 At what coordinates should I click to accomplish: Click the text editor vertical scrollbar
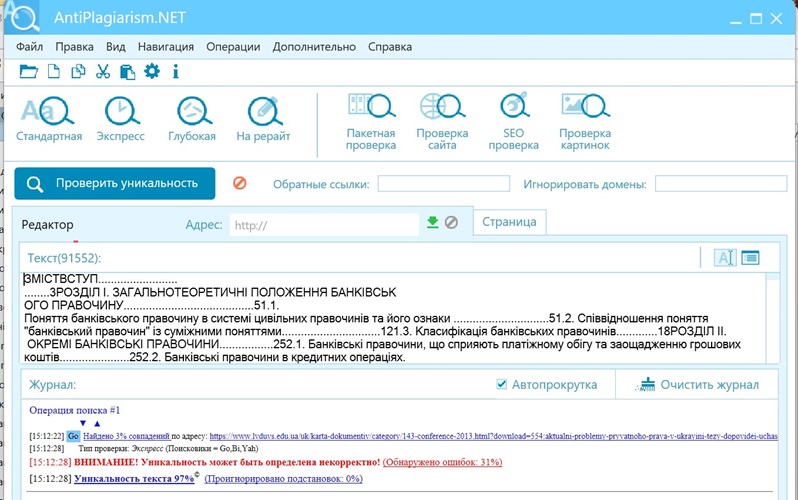(x=773, y=318)
